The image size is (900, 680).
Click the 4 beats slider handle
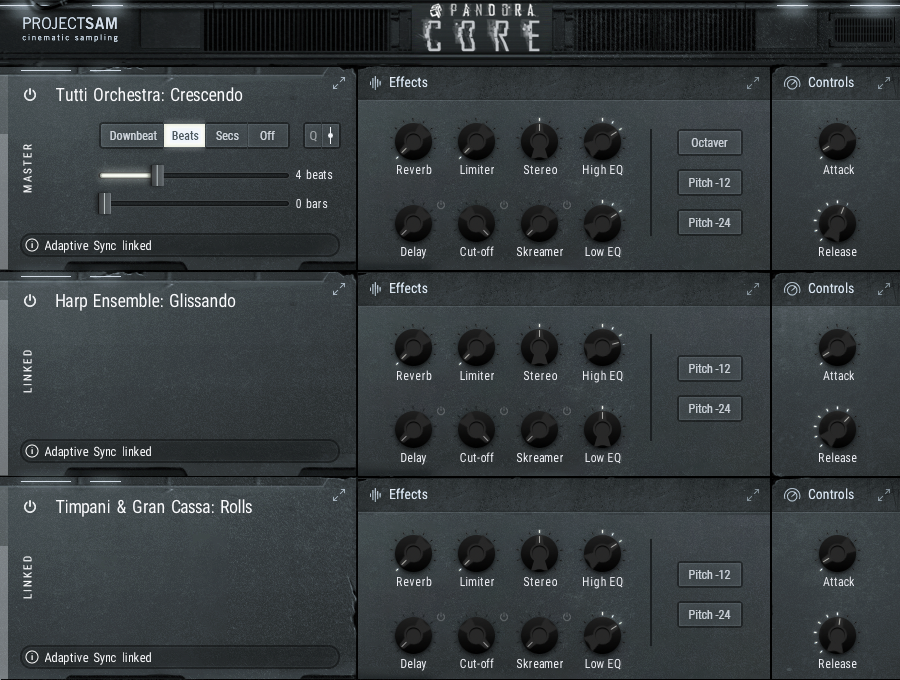coord(159,174)
